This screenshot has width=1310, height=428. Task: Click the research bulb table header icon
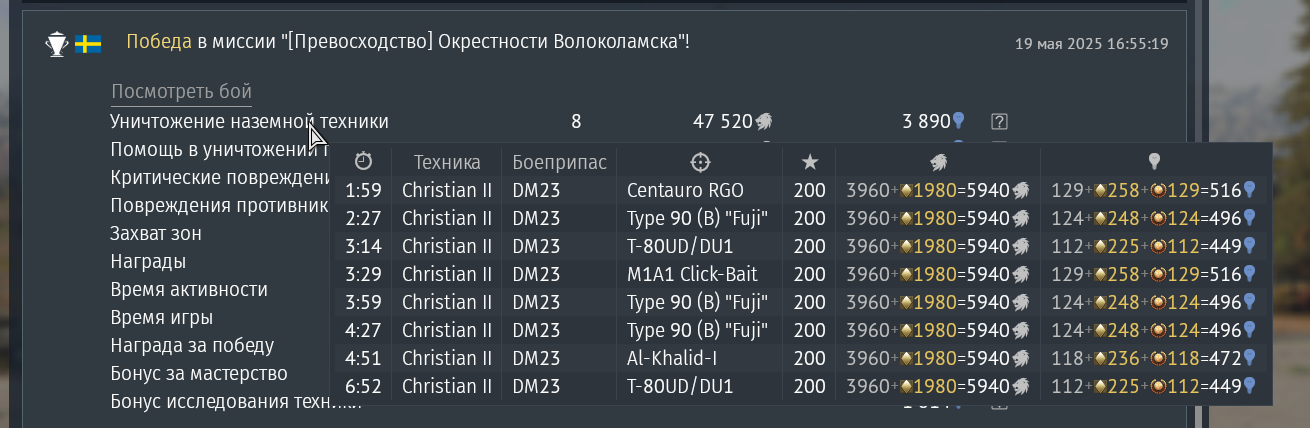pos(1154,162)
